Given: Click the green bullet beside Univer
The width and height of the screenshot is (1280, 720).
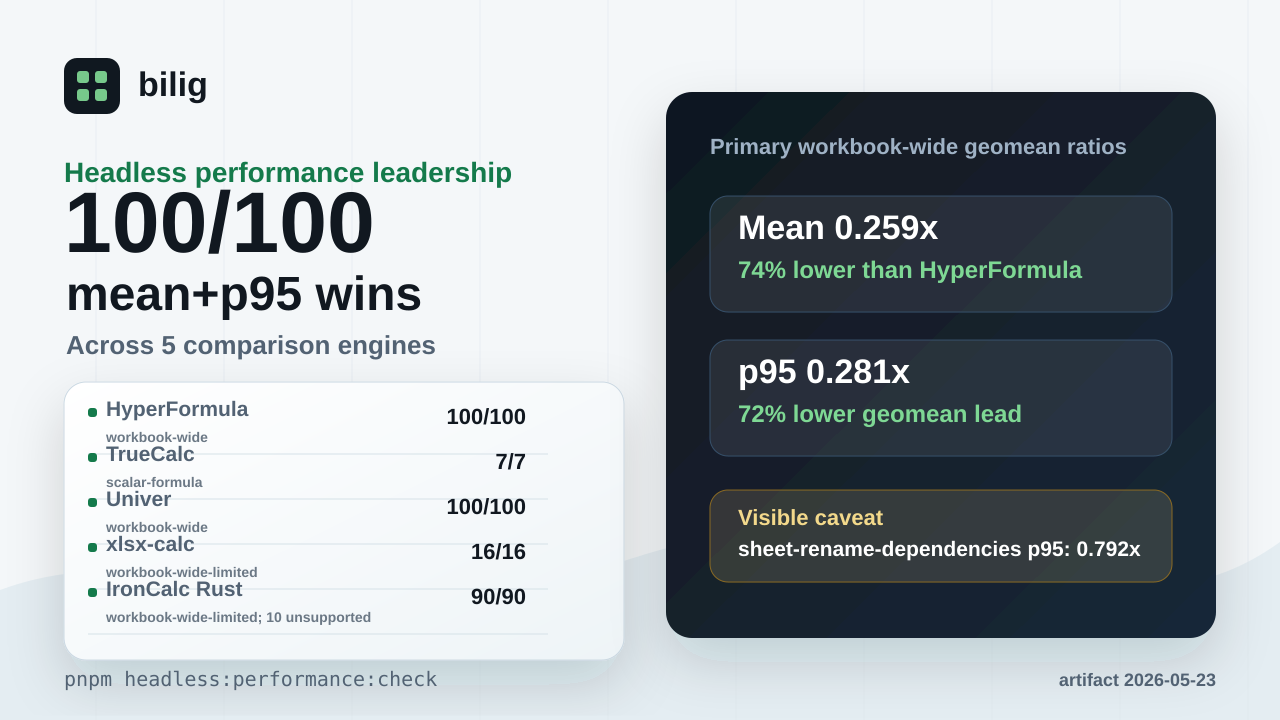Looking at the screenshot, I should [92, 502].
